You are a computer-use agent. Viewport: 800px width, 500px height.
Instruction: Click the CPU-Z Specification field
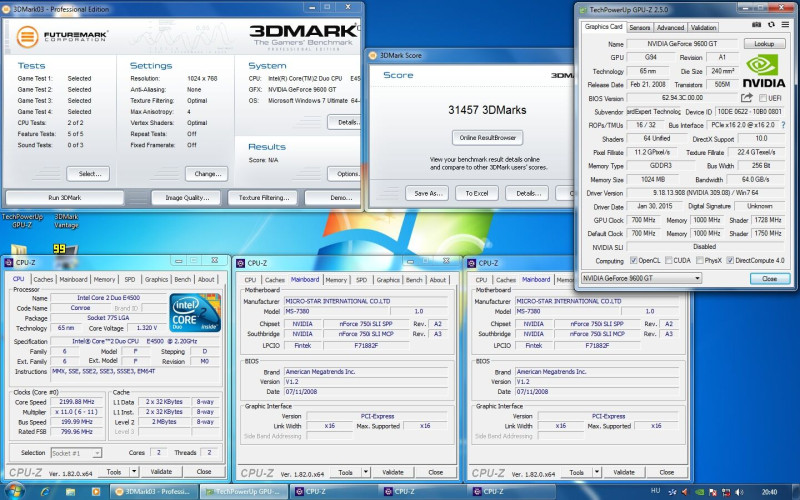tap(136, 341)
